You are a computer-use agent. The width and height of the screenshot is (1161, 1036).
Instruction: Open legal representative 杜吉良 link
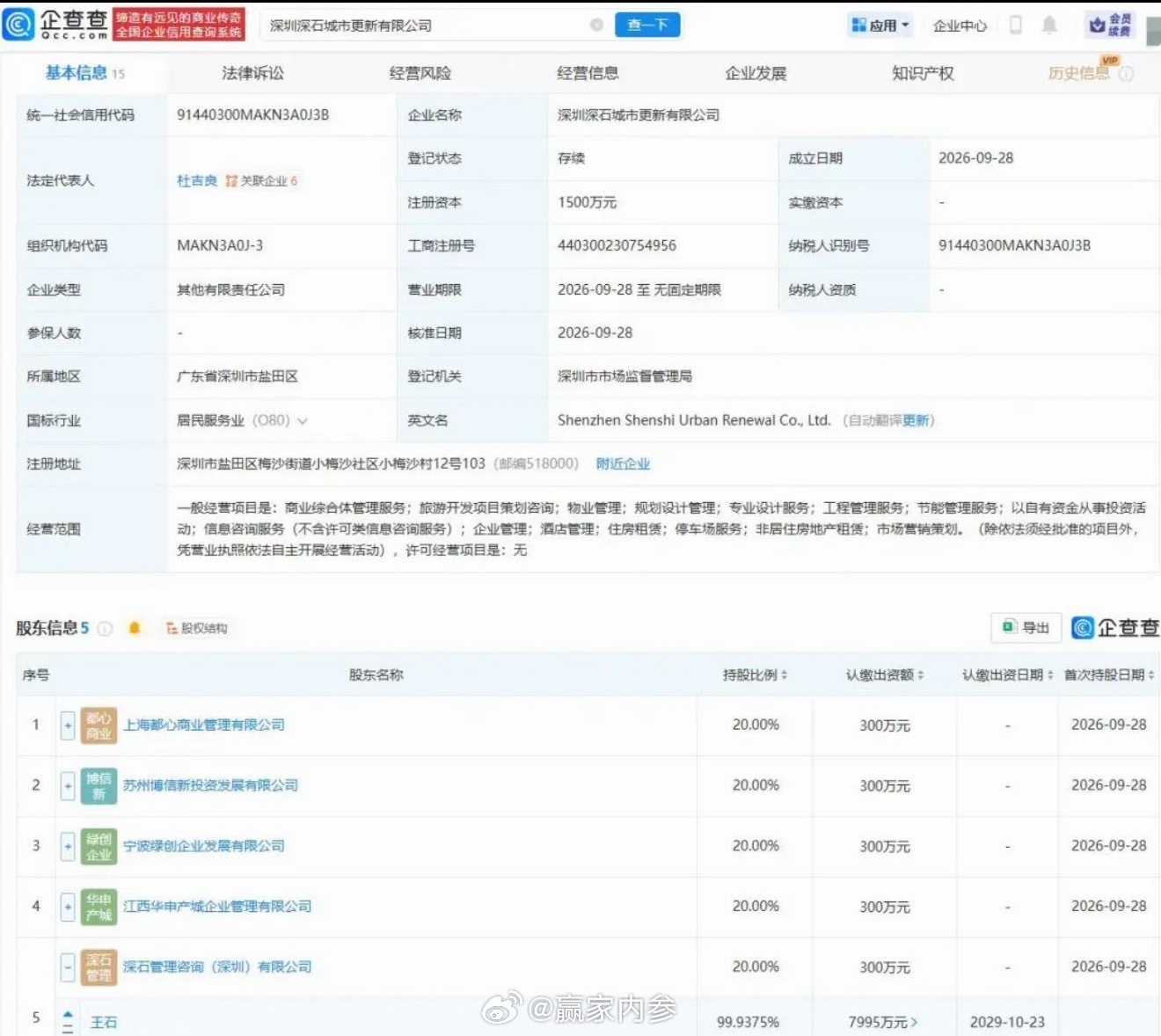(x=197, y=181)
